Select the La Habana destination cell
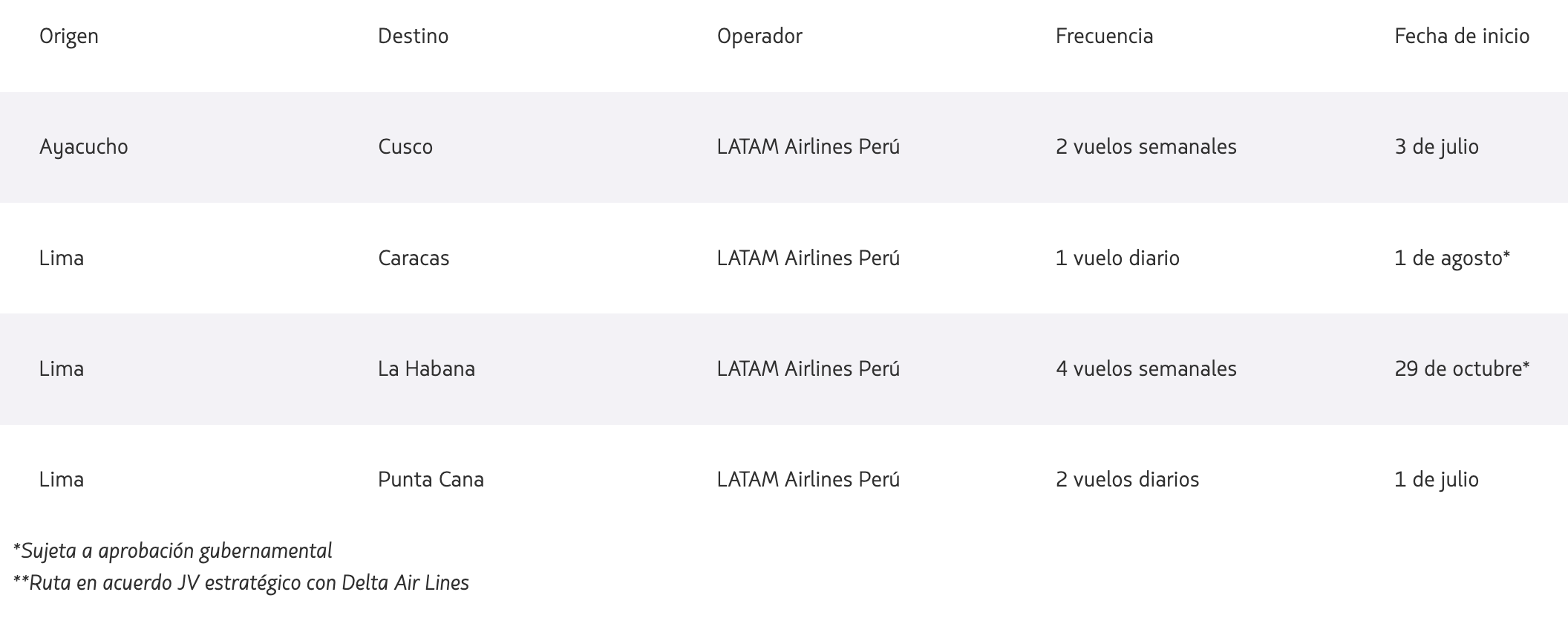The image size is (1568, 618). coord(426,369)
